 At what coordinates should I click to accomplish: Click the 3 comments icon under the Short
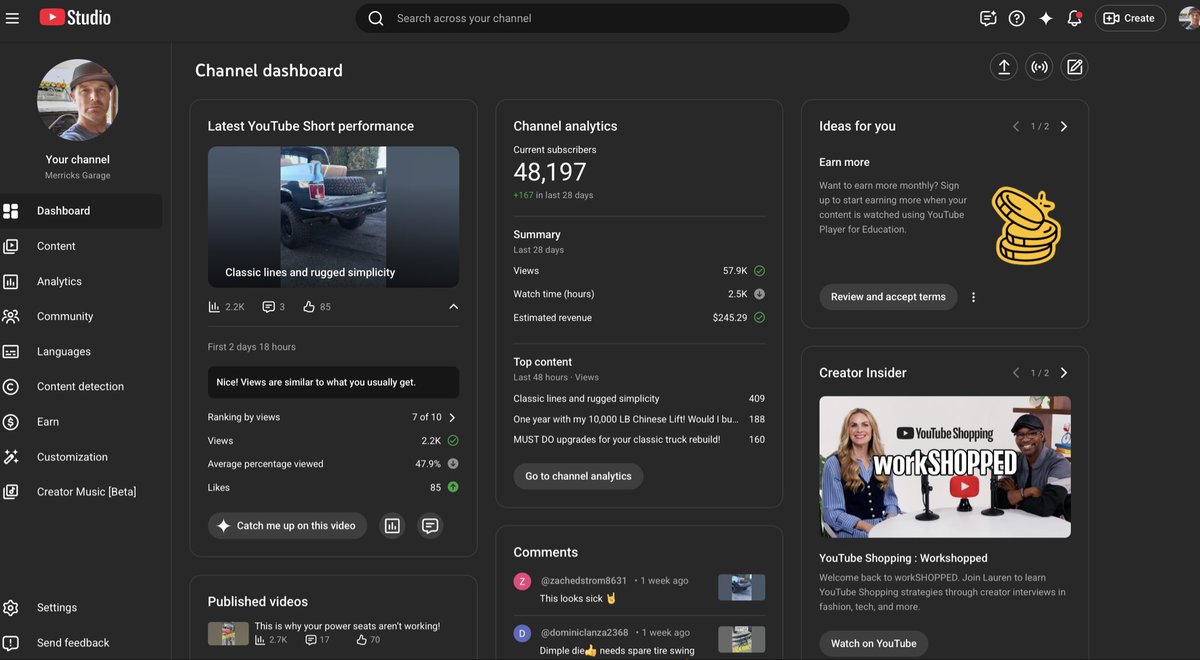[x=268, y=307]
